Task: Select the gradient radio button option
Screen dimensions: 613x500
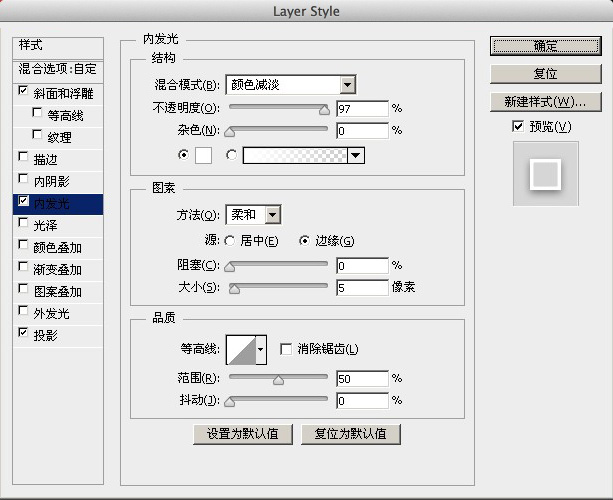Action: click(231, 155)
